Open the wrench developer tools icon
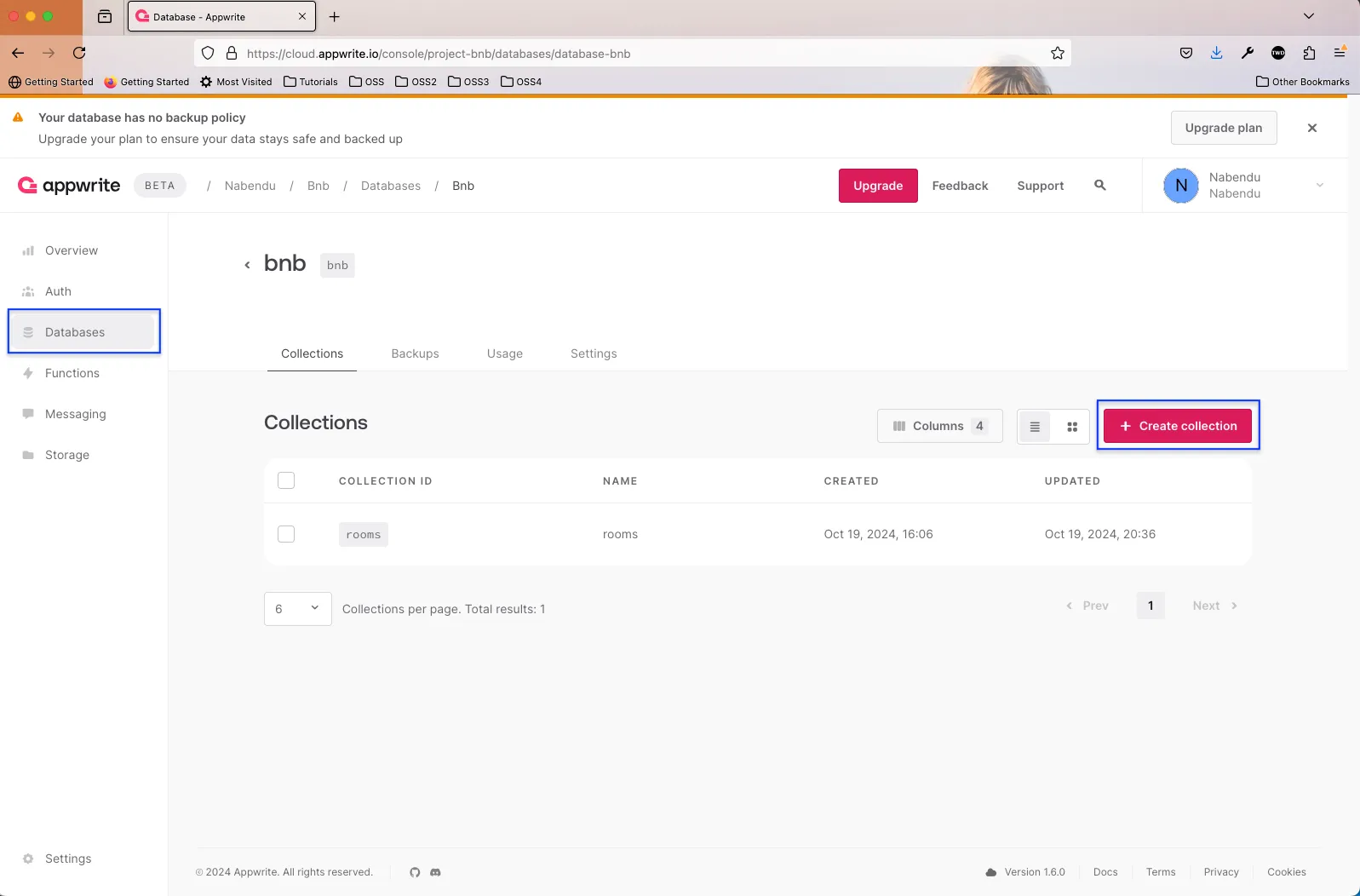This screenshot has height=896, width=1360. tap(1248, 53)
